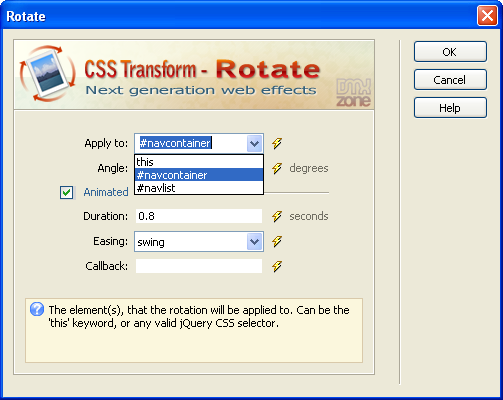This screenshot has height=400, width=503.
Task: Select 'this' from the dropdown list
Action: 199,162
